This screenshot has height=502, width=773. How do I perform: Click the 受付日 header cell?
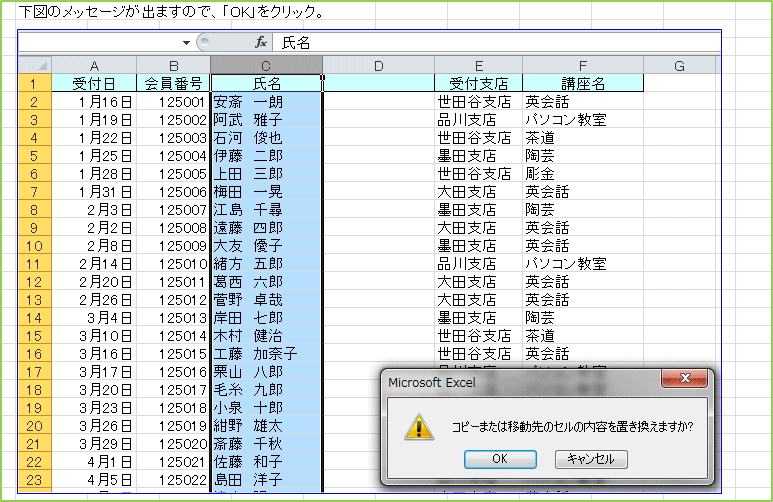pos(94,83)
